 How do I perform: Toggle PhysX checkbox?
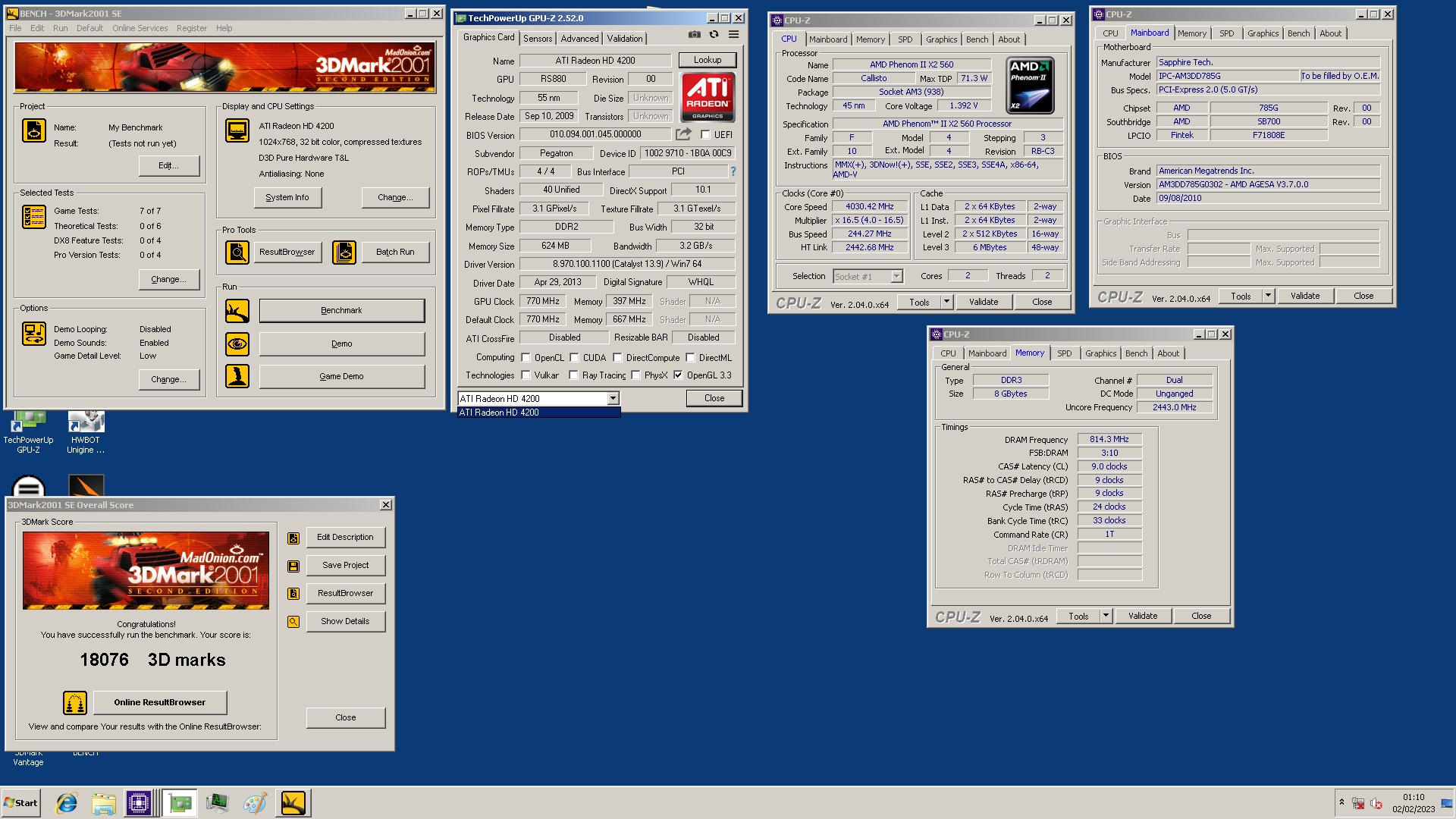635,375
